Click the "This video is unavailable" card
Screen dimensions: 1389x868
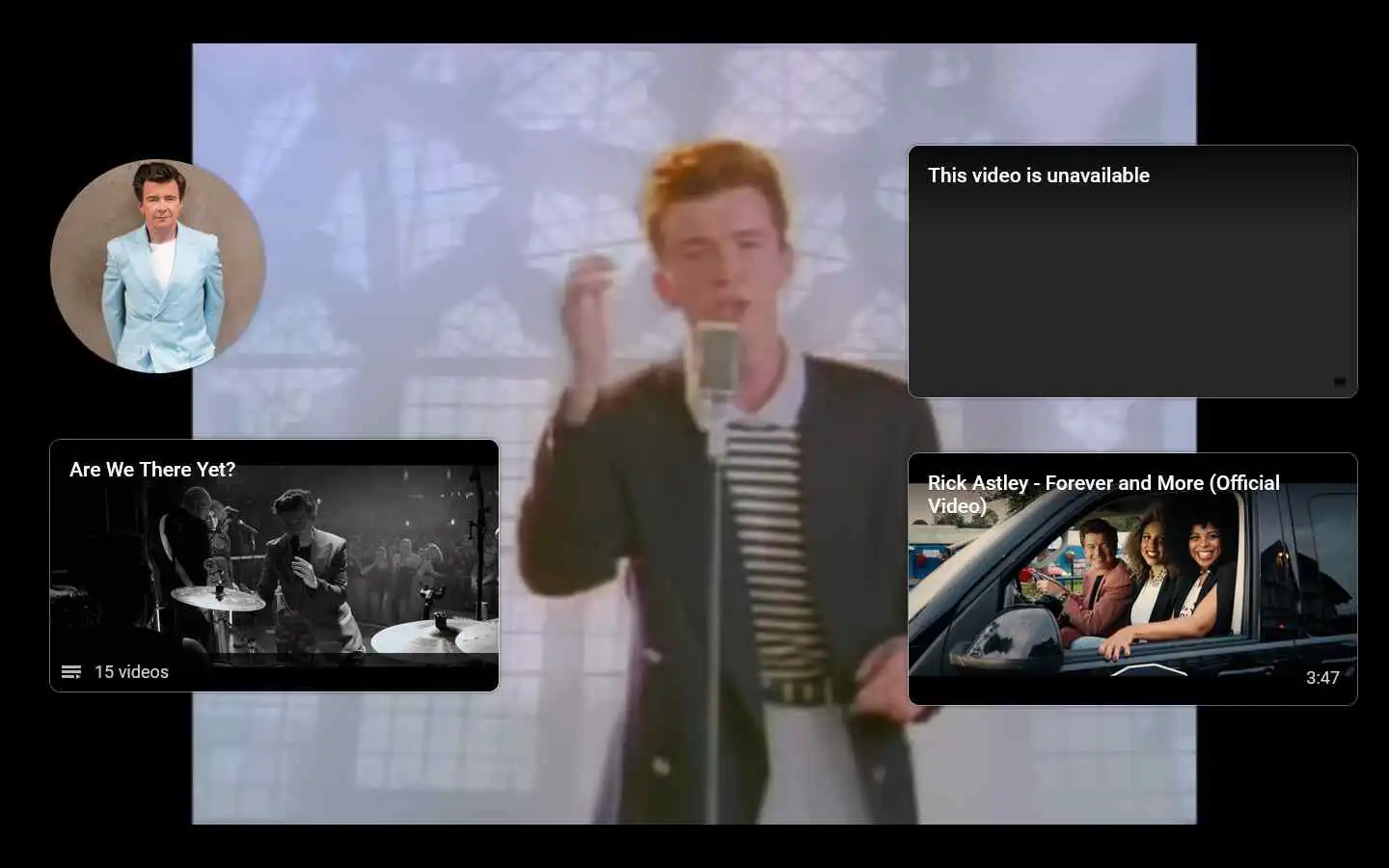point(1132,271)
